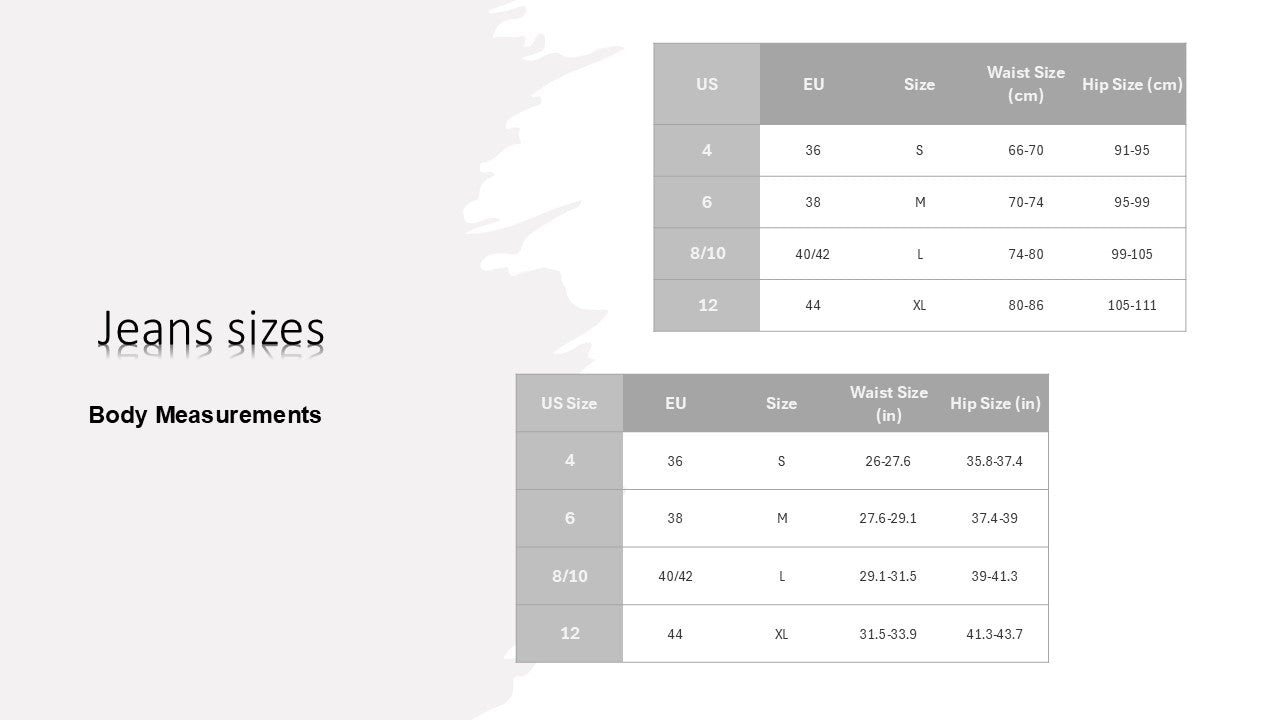The height and width of the screenshot is (720, 1280).
Task: Select the 27.6-29.1 waist cell
Action: click(x=888, y=518)
